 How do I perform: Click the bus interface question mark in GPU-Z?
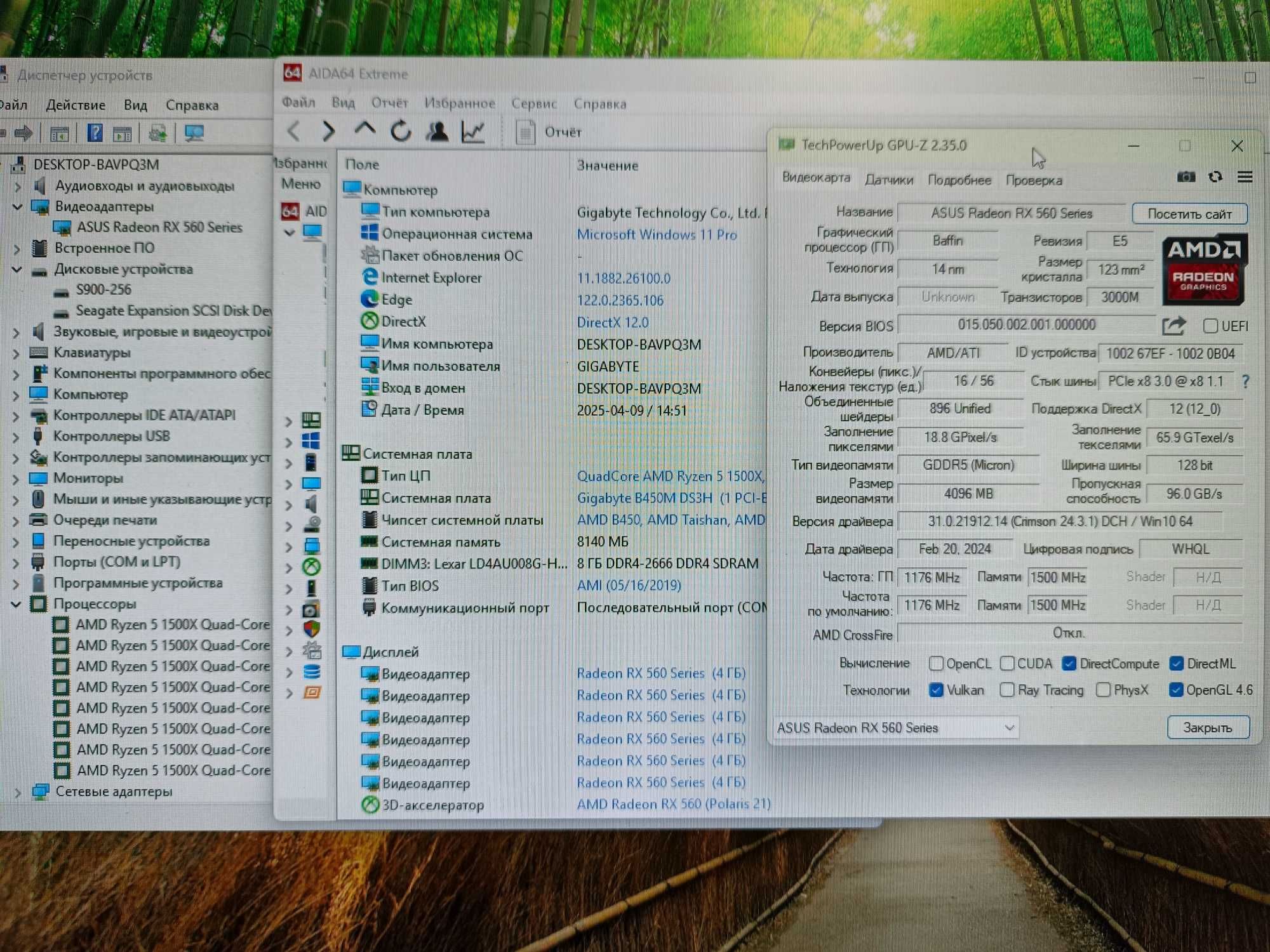coord(1245,381)
